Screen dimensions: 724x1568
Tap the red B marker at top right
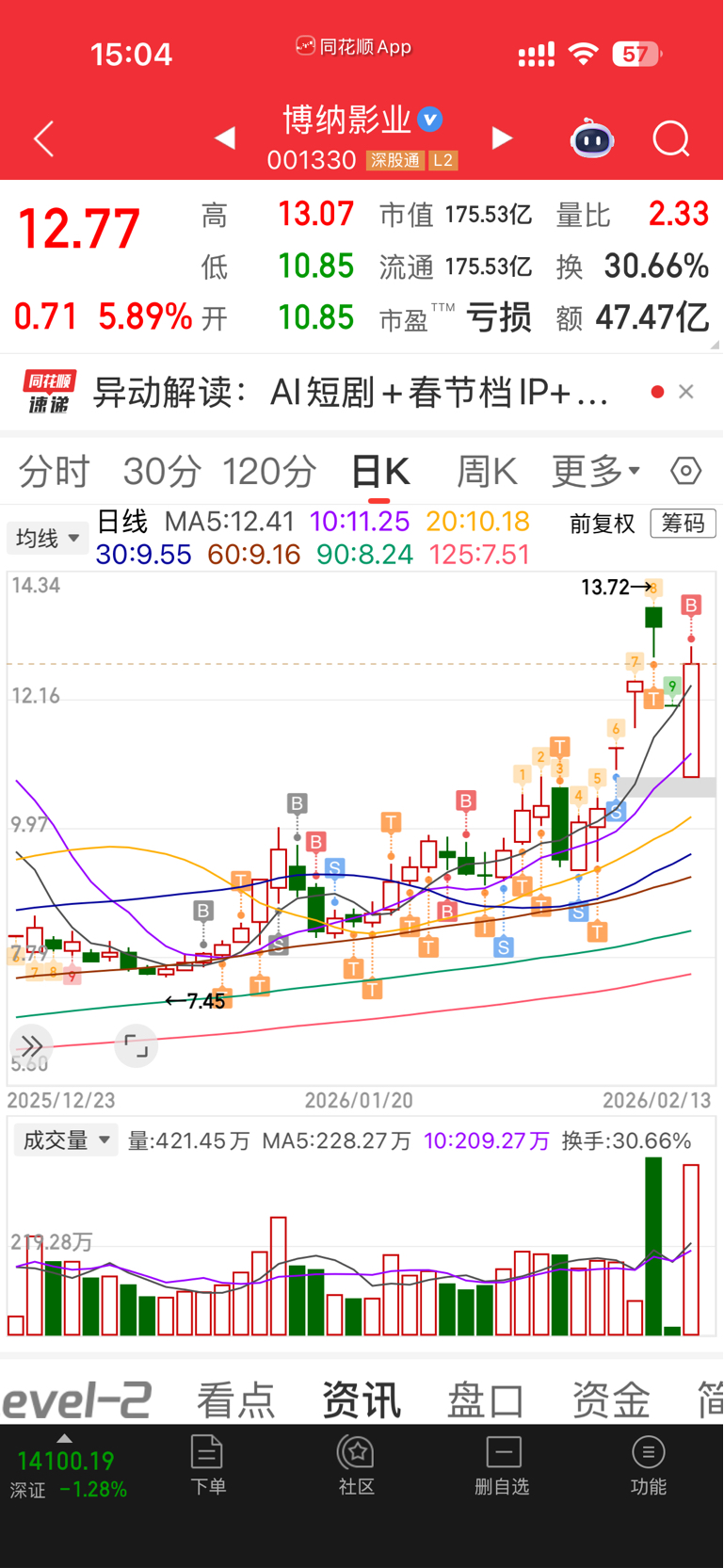tap(691, 605)
